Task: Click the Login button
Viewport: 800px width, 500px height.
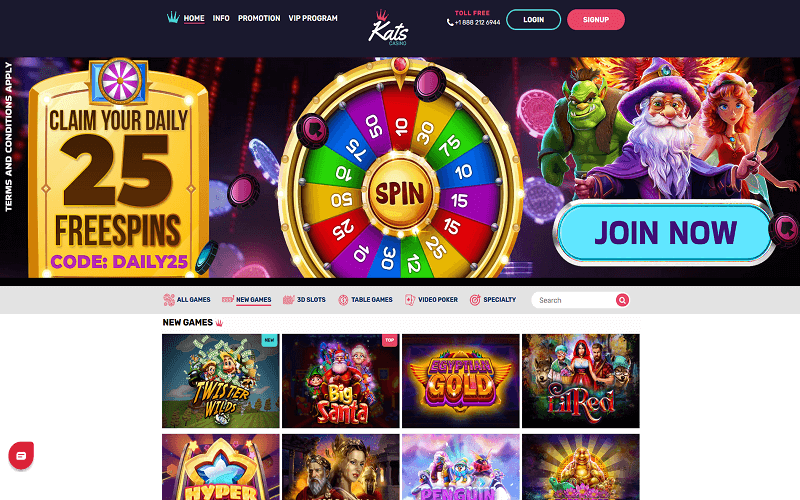Action: click(x=534, y=19)
